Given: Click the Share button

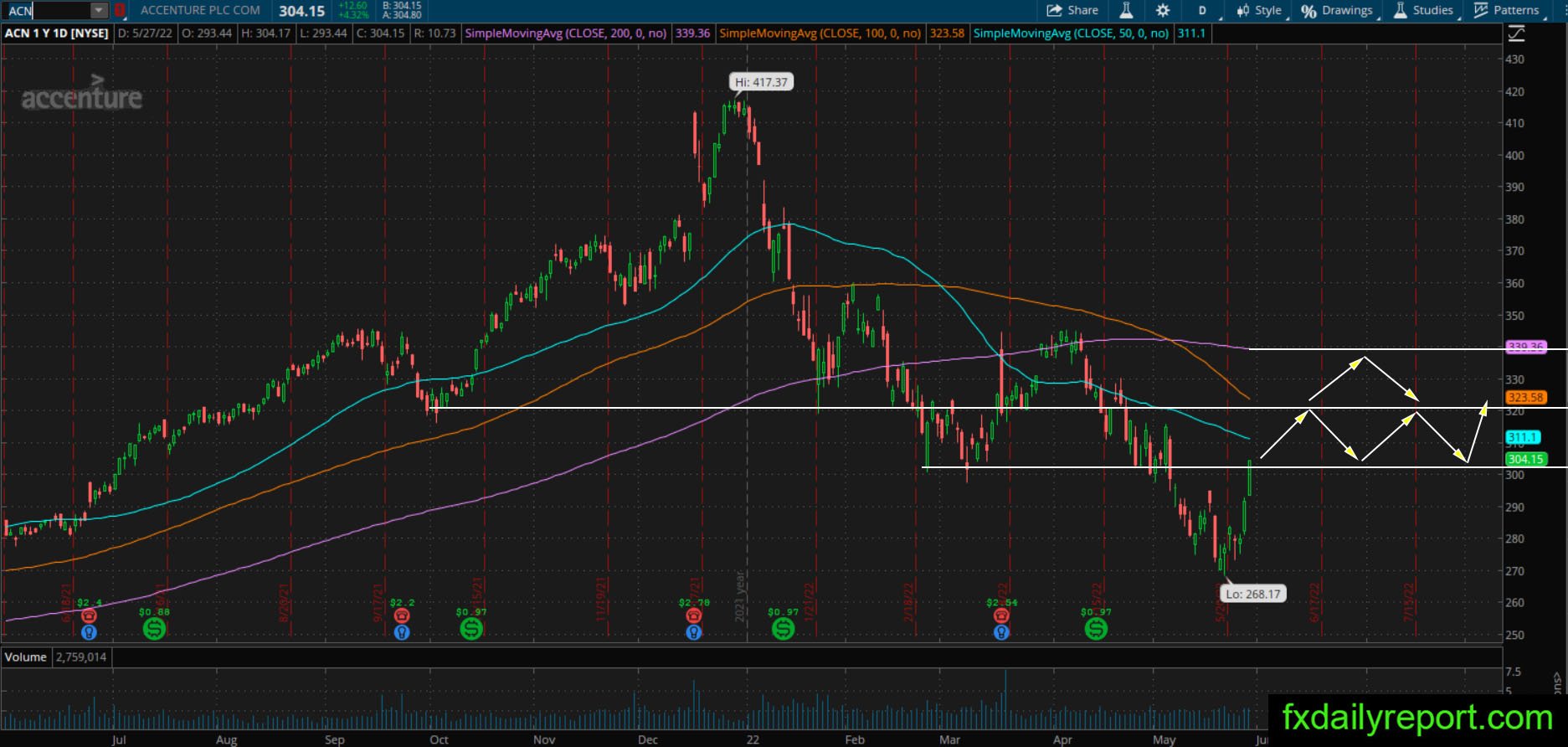Looking at the screenshot, I should coord(1072,10).
